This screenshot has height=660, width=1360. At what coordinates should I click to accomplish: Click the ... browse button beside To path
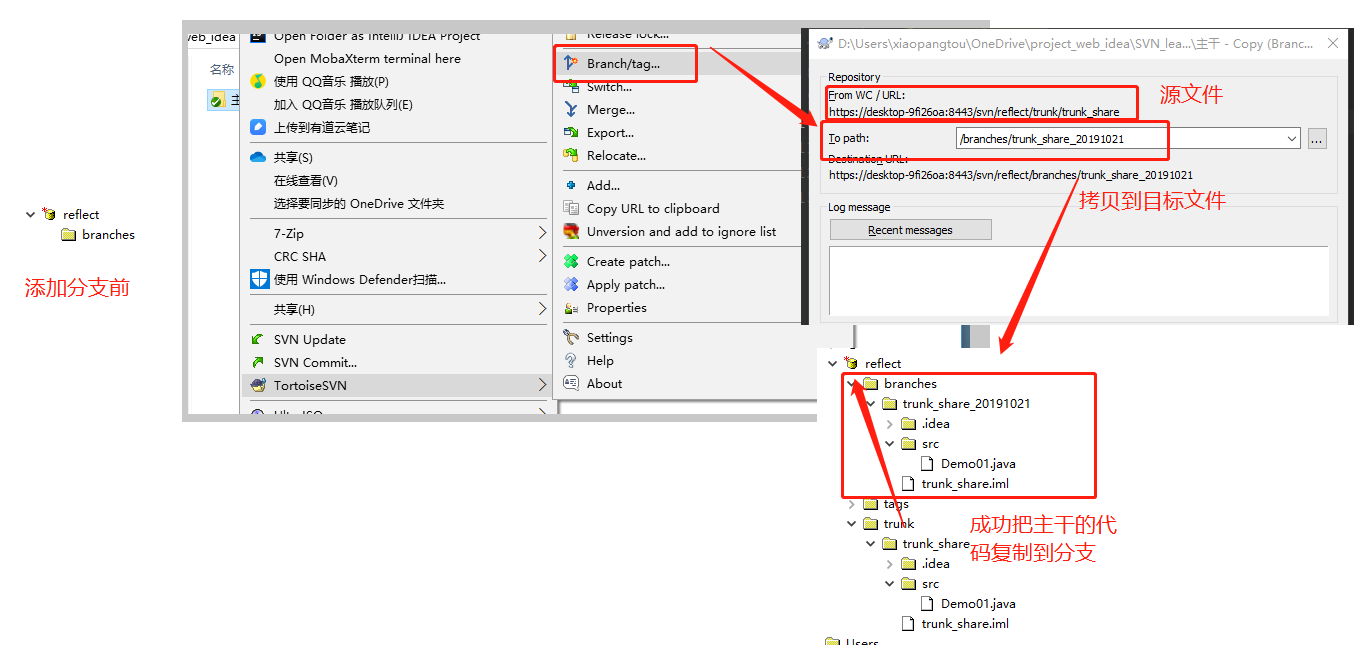click(1317, 139)
